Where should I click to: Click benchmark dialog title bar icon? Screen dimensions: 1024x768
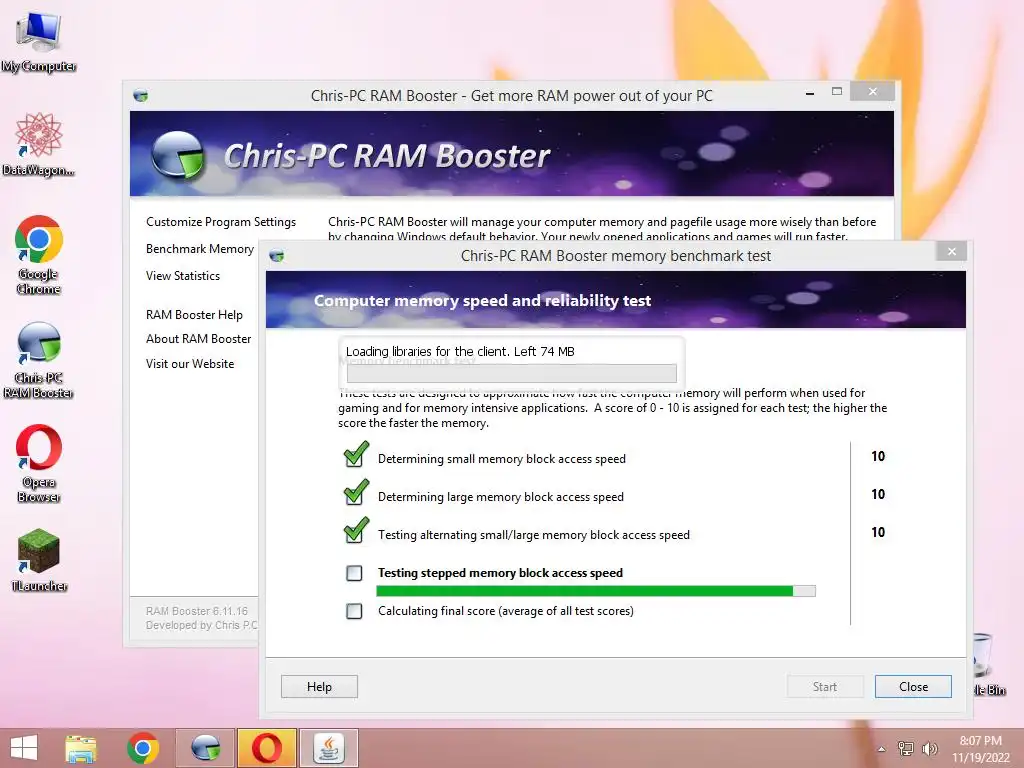pos(277,256)
